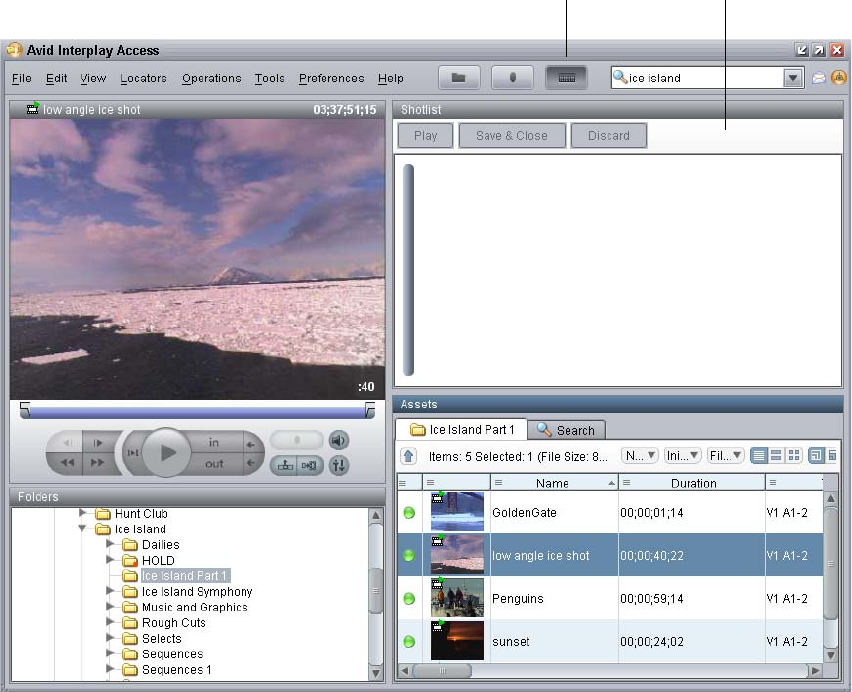852x692 pixels.
Task: Expand the HOLD folder
Action: pos(110,559)
